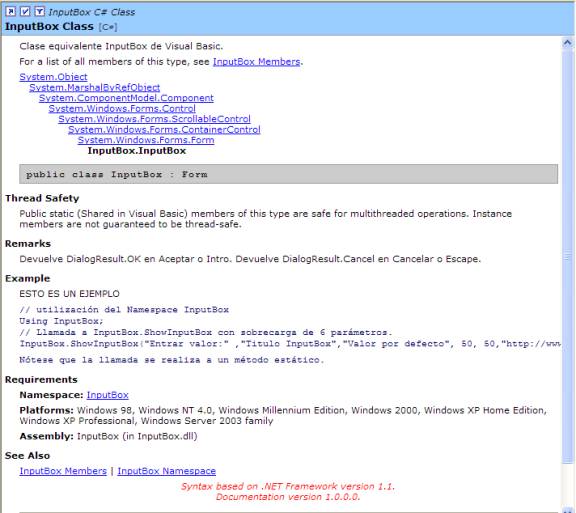This screenshot has width=576, height=513.
Task: Open System.Windows.Forms.ContainerControl link
Action: (x=164, y=130)
